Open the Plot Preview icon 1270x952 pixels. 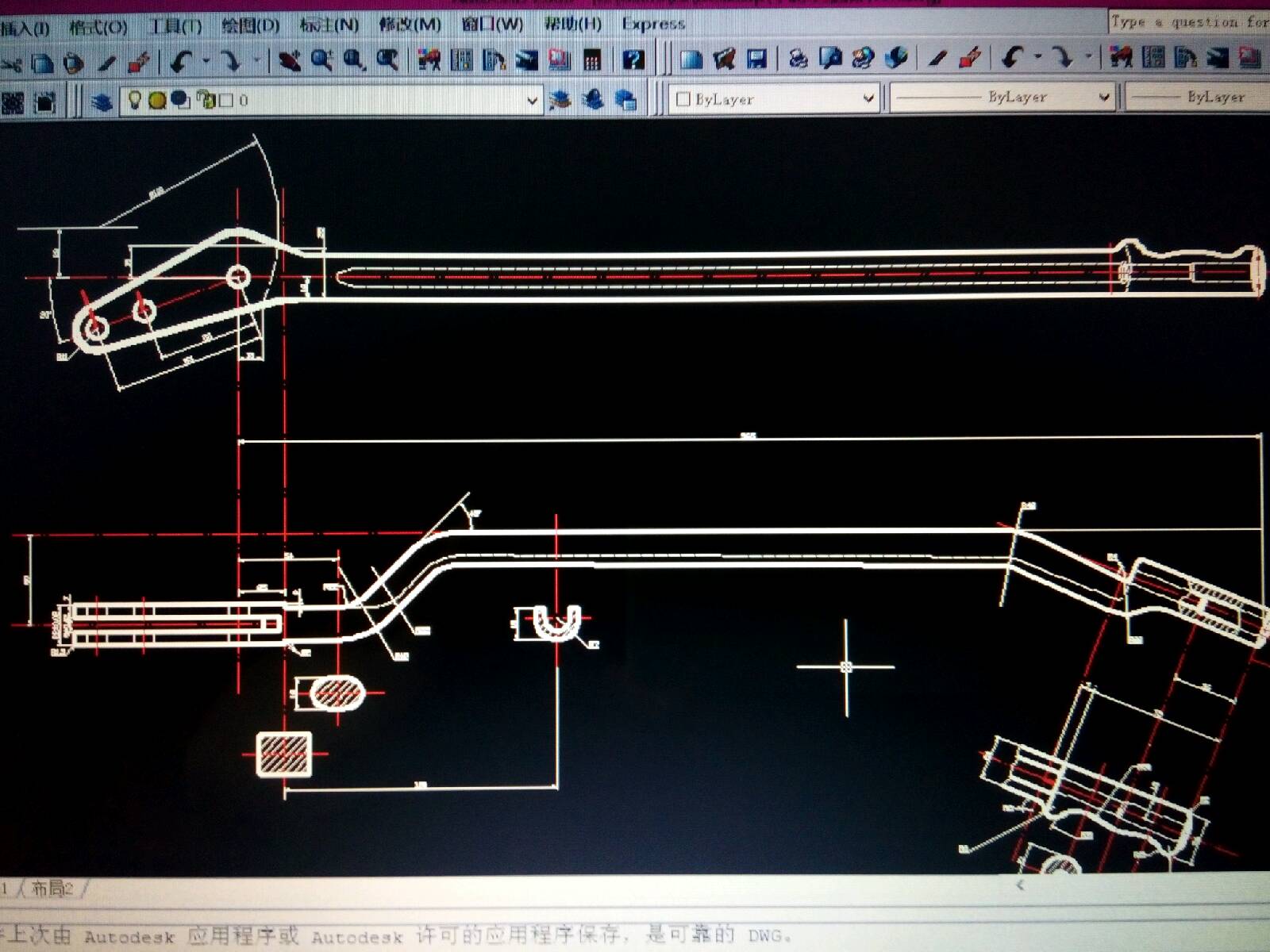[832, 59]
